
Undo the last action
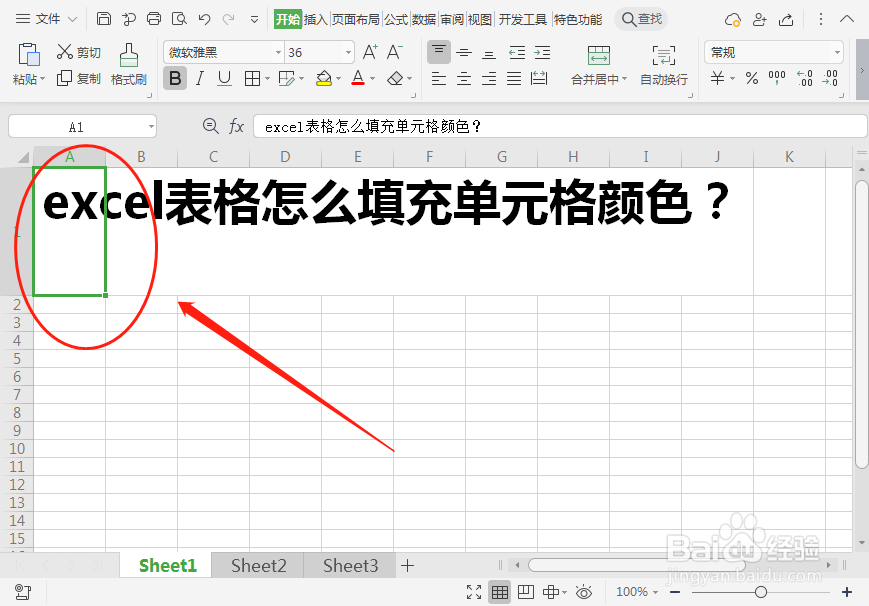coord(205,19)
